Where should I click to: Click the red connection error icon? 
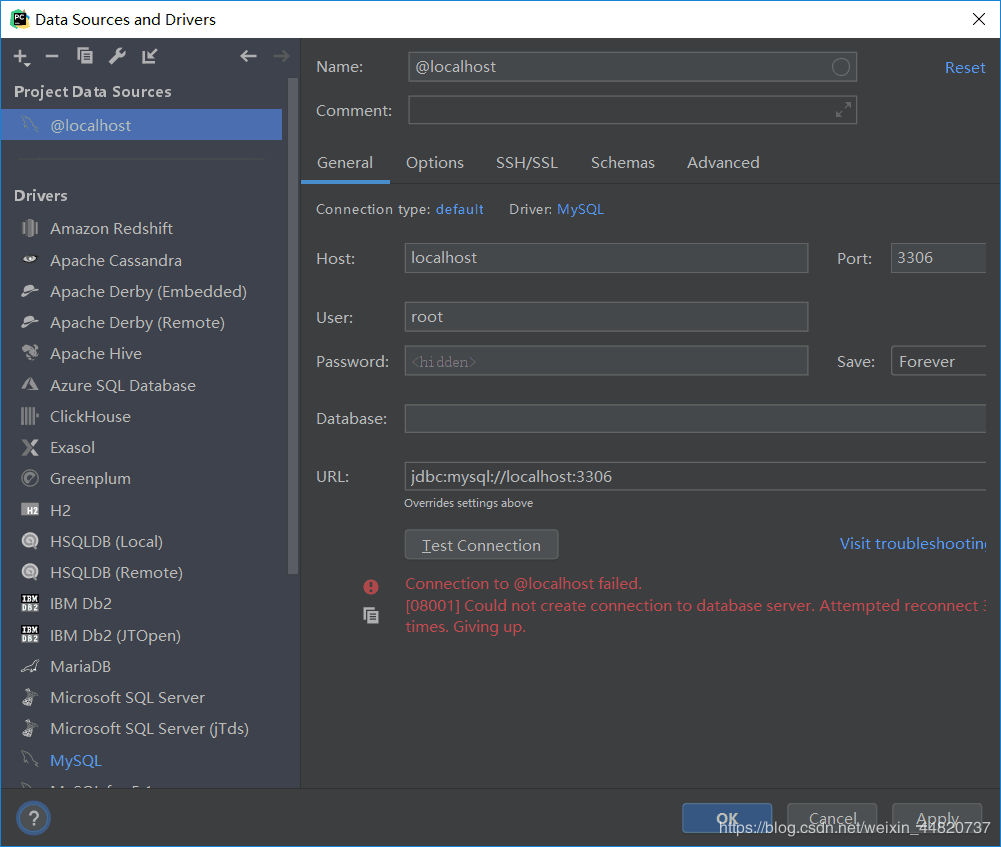pos(371,587)
